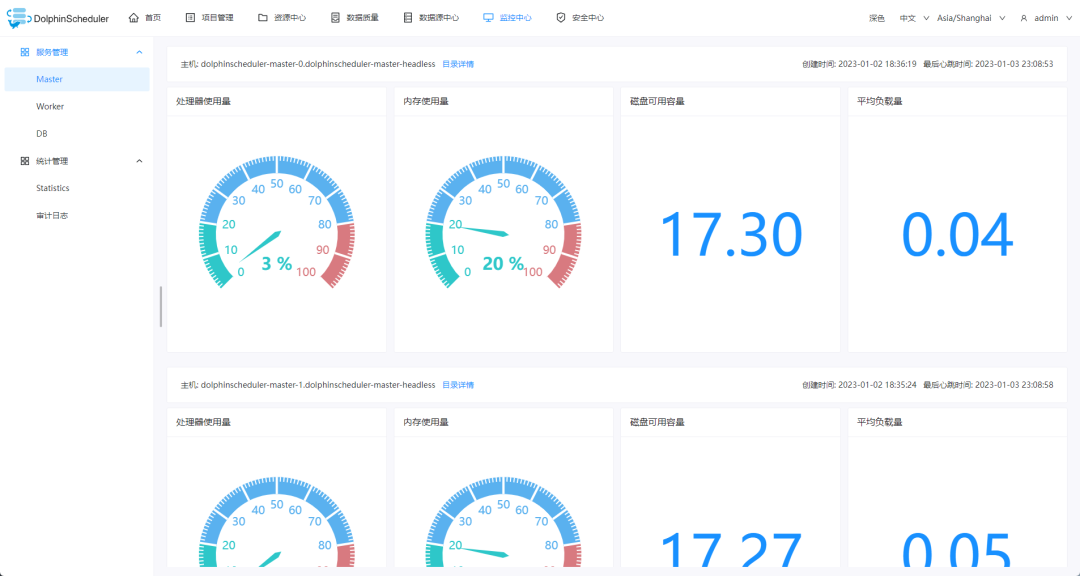Click the data quality icon

[x=335, y=18]
